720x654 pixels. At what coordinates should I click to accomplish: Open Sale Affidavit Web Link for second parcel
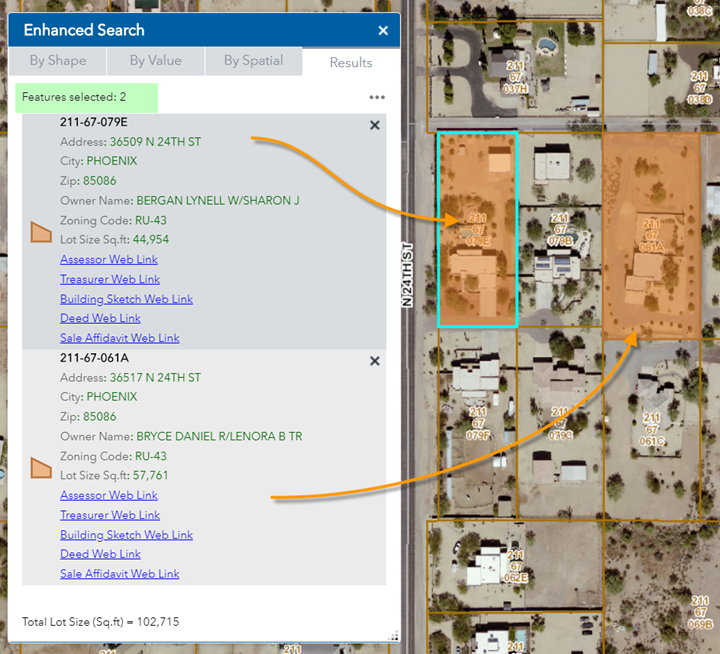click(x=120, y=574)
